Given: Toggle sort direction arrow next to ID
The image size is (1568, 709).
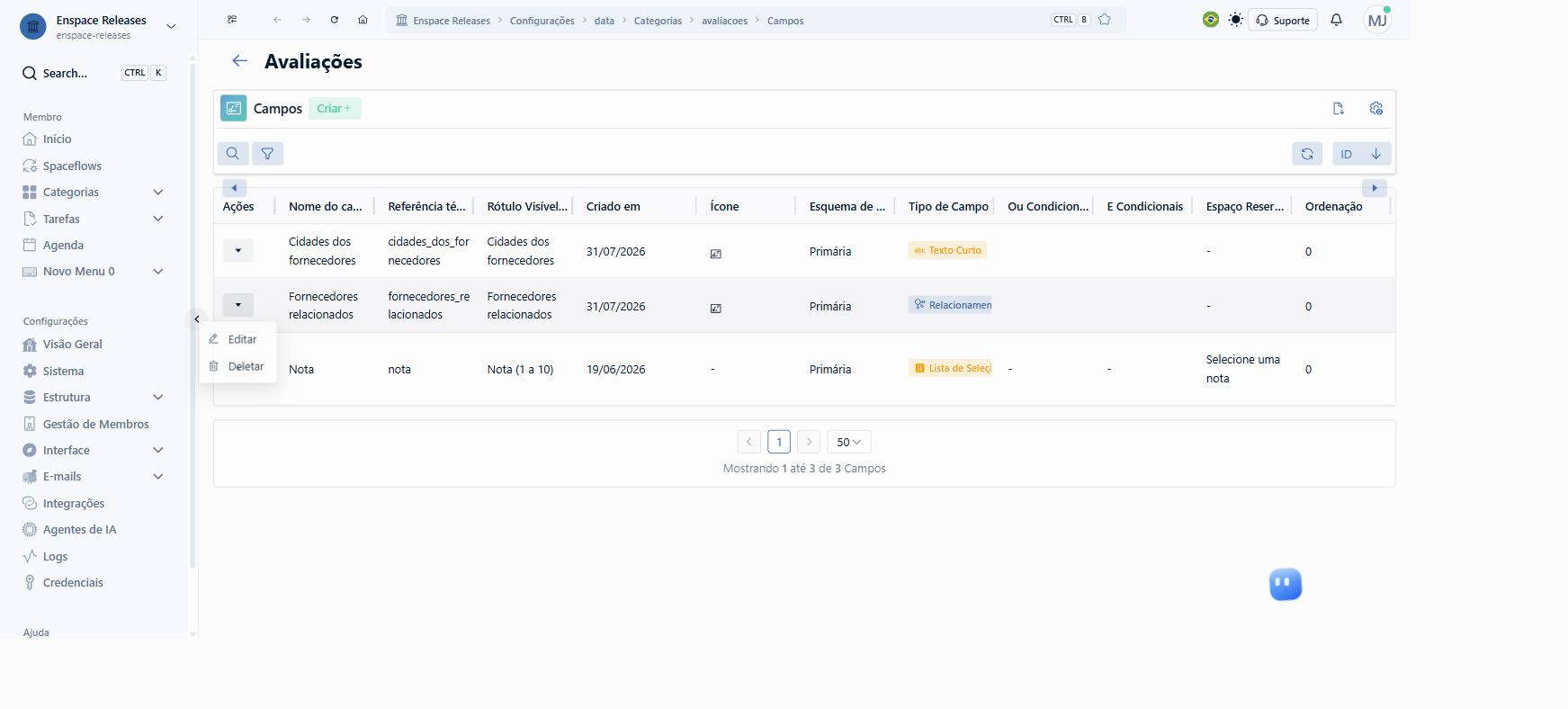Looking at the screenshot, I should coord(1376,154).
